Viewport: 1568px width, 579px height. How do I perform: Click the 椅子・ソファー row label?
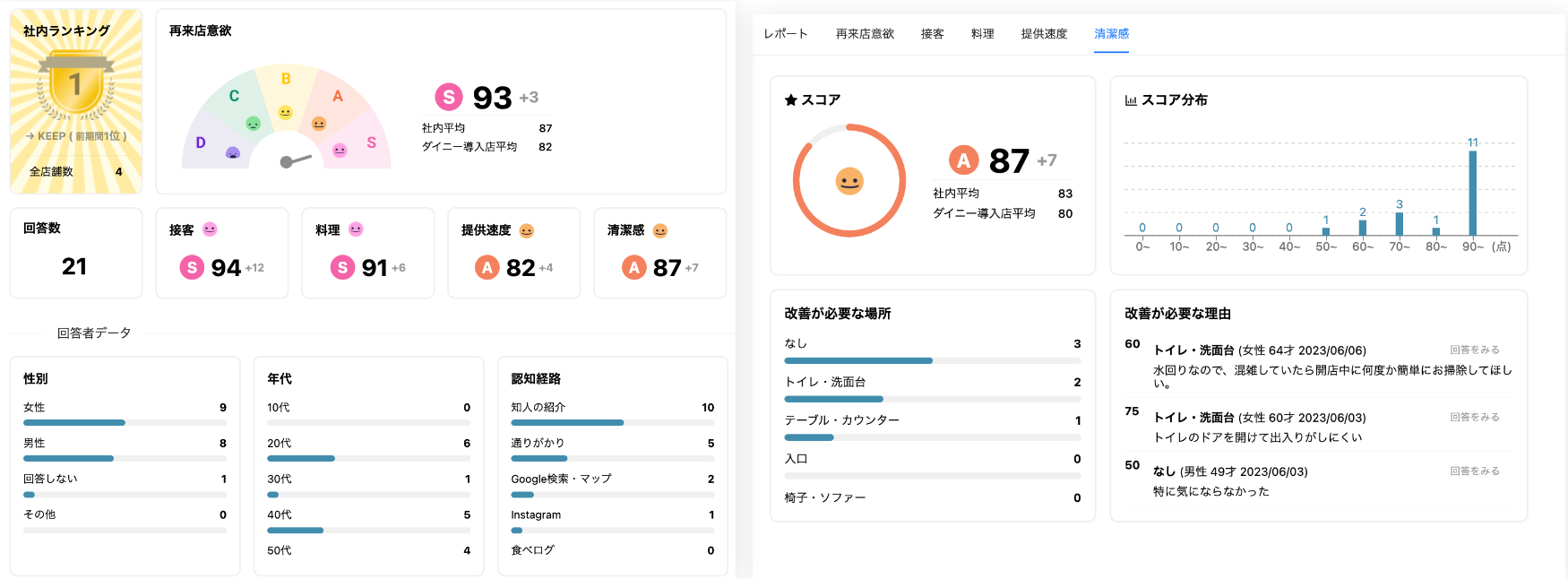(825, 497)
